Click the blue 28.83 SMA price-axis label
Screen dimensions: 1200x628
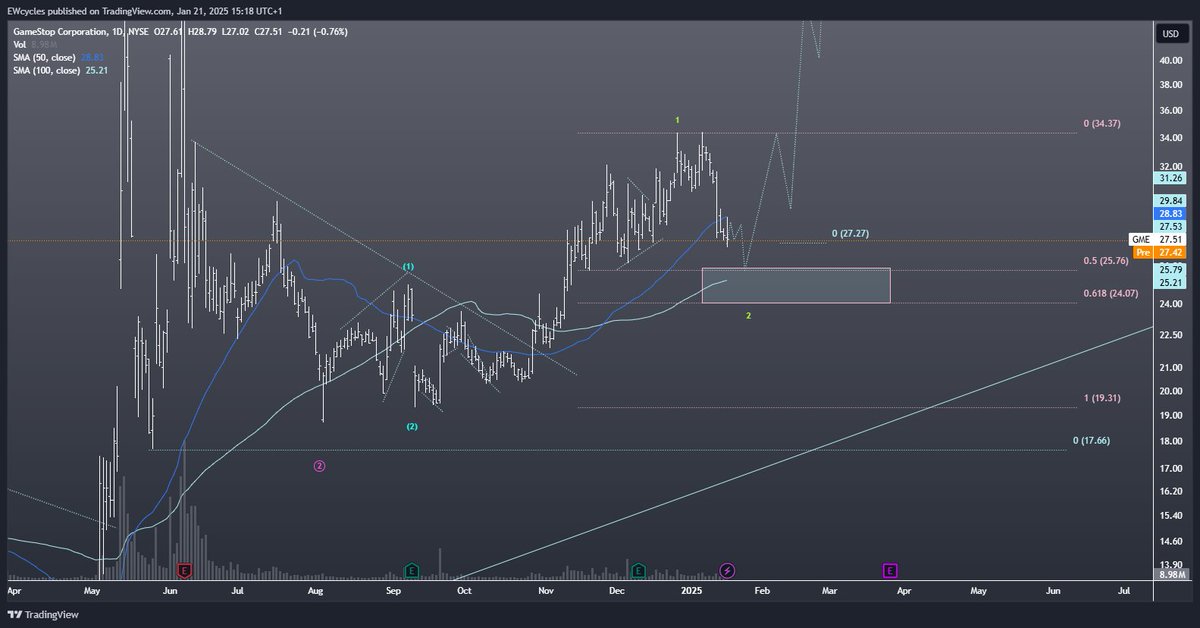point(1170,215)
